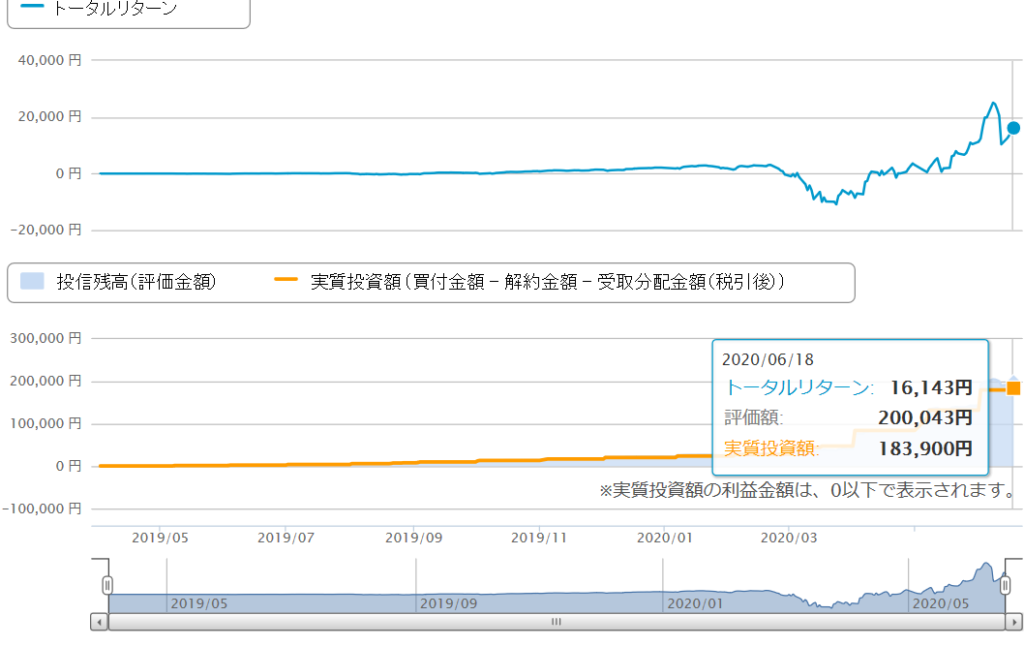Screen dimensions: 1024x647
Task: Click the 2019/11 x-axis date label
Action: point(539,538)
